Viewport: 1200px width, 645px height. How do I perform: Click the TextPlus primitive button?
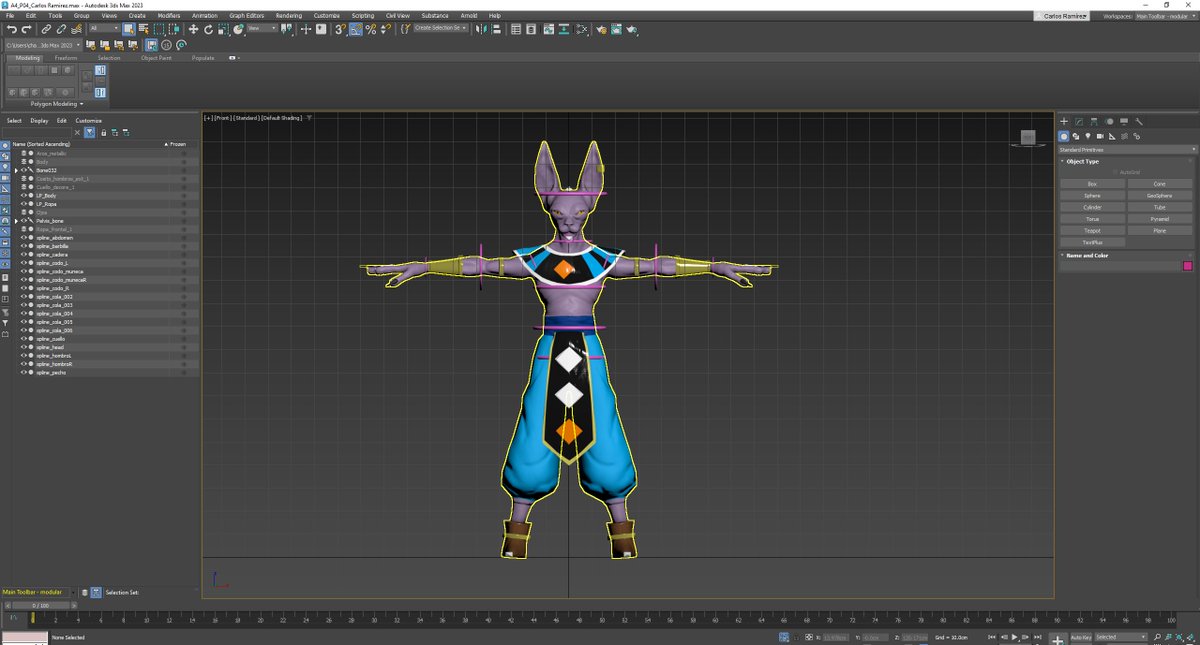tap(1092, 242)
